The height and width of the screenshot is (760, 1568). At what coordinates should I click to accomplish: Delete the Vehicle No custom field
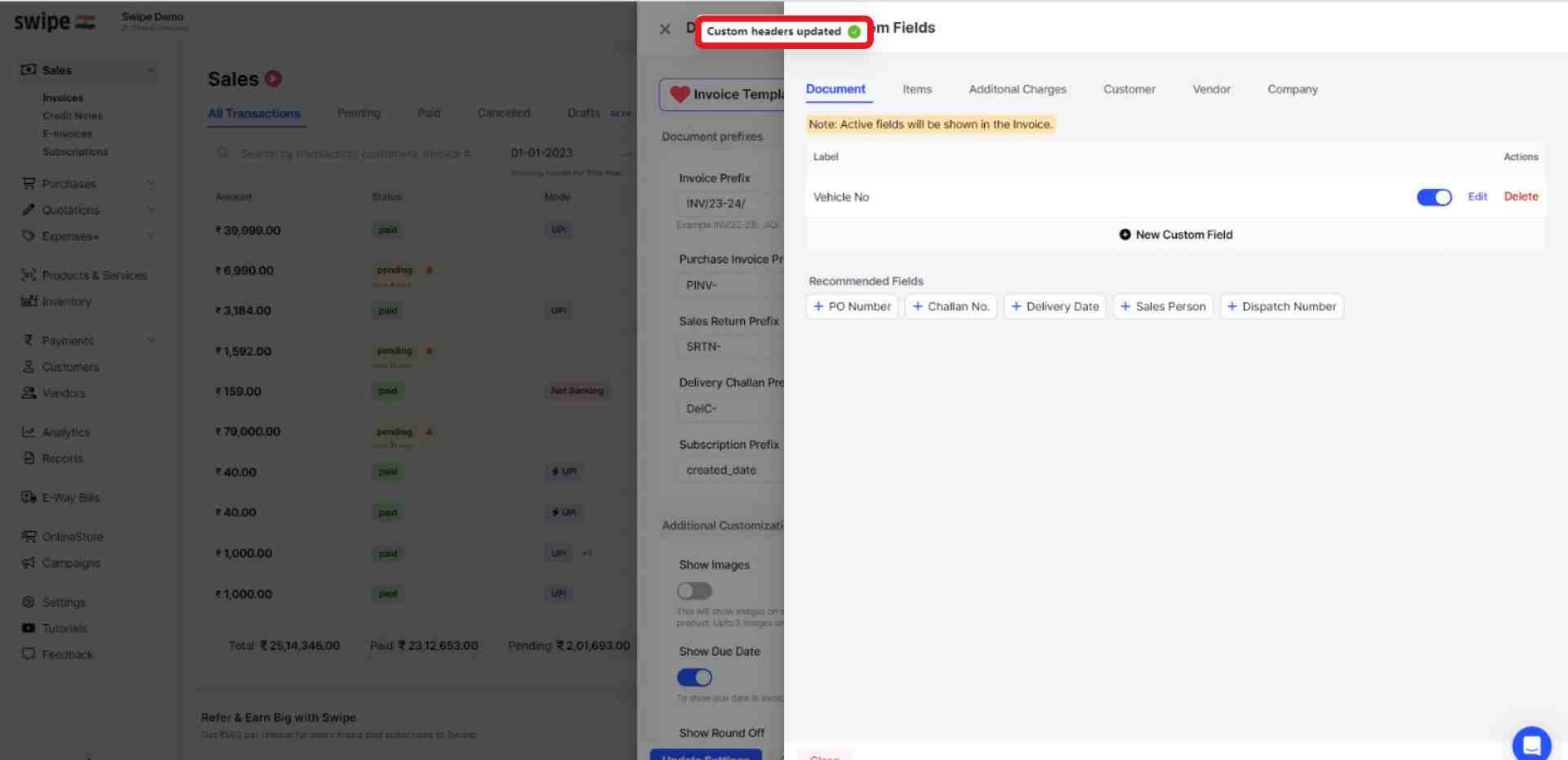pos(1521,196)
